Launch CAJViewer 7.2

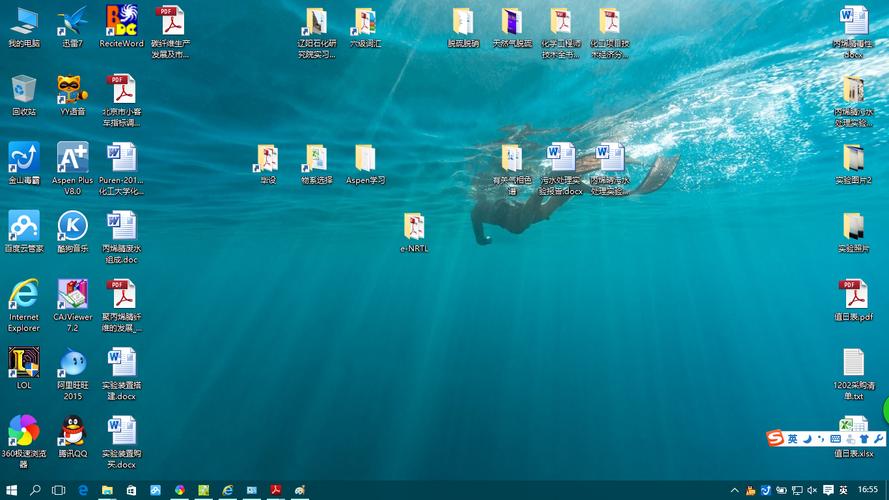(73, 305)
